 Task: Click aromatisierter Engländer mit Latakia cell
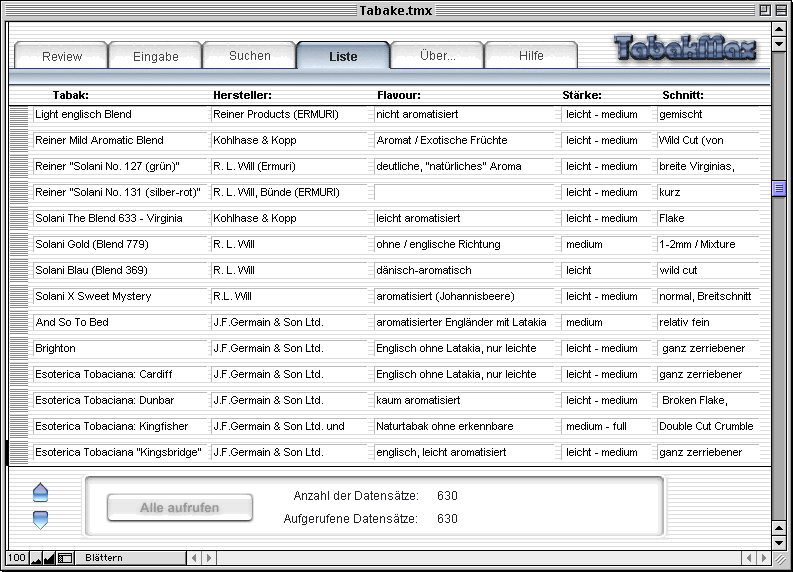click(464, 322)
